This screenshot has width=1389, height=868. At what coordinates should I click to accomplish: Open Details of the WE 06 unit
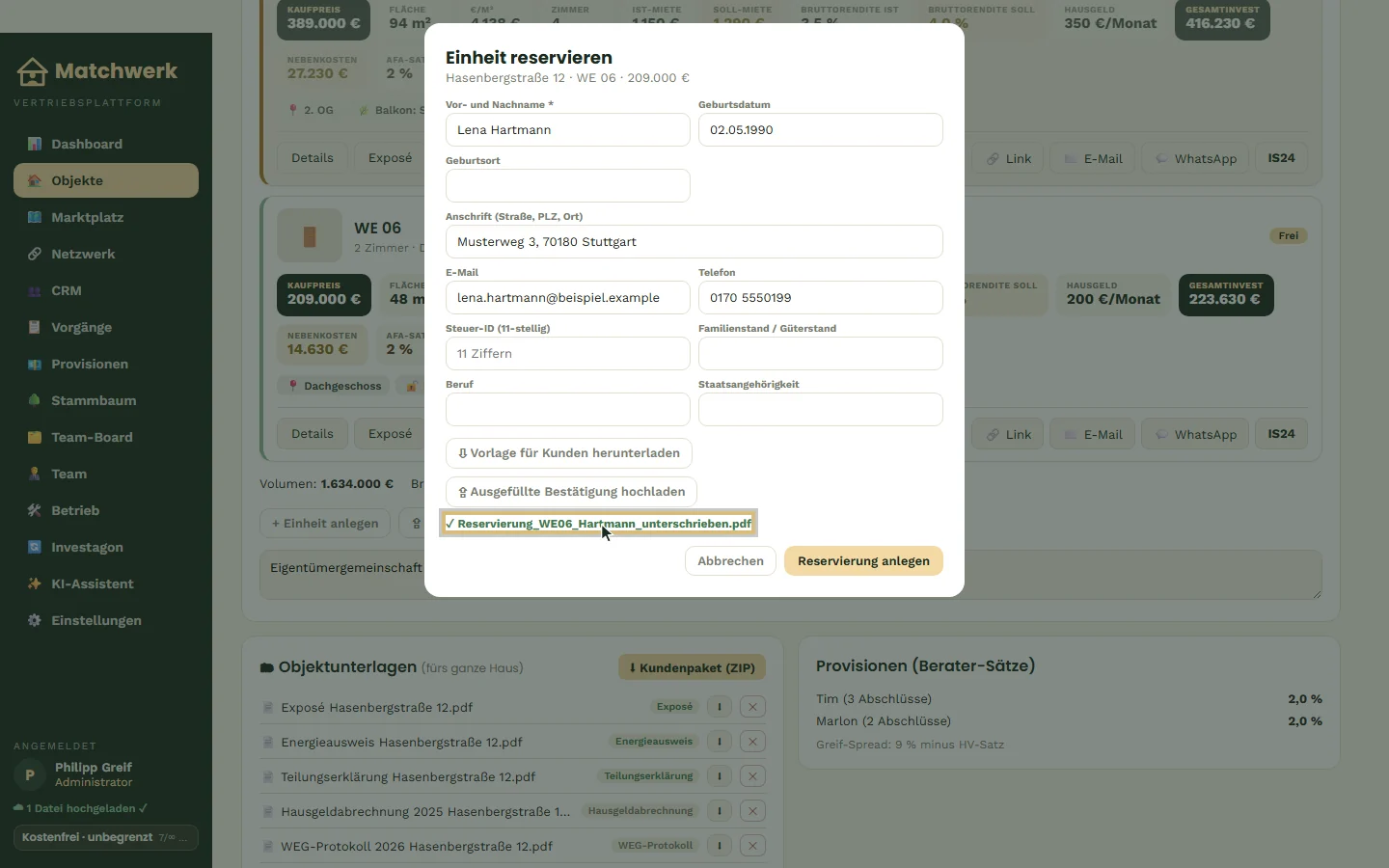click(x=313, y=434)
